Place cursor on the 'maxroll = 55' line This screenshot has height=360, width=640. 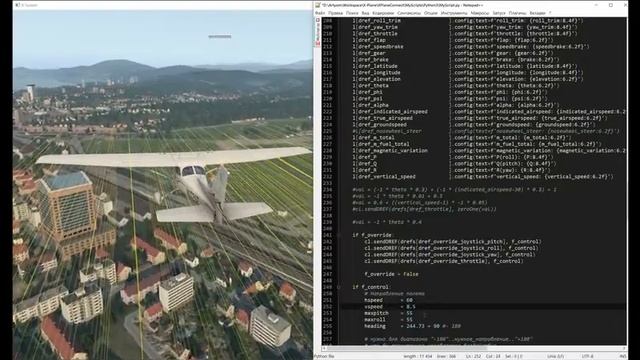click(388, 320)
